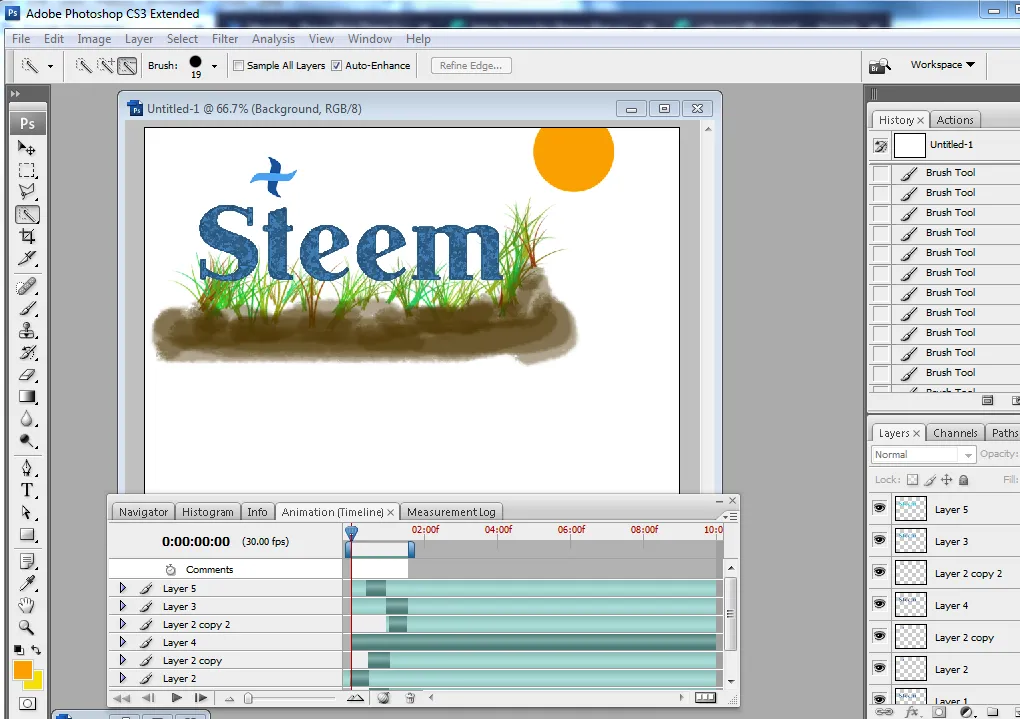
Task: Select the History Brush tool
Action: (27, 353)
